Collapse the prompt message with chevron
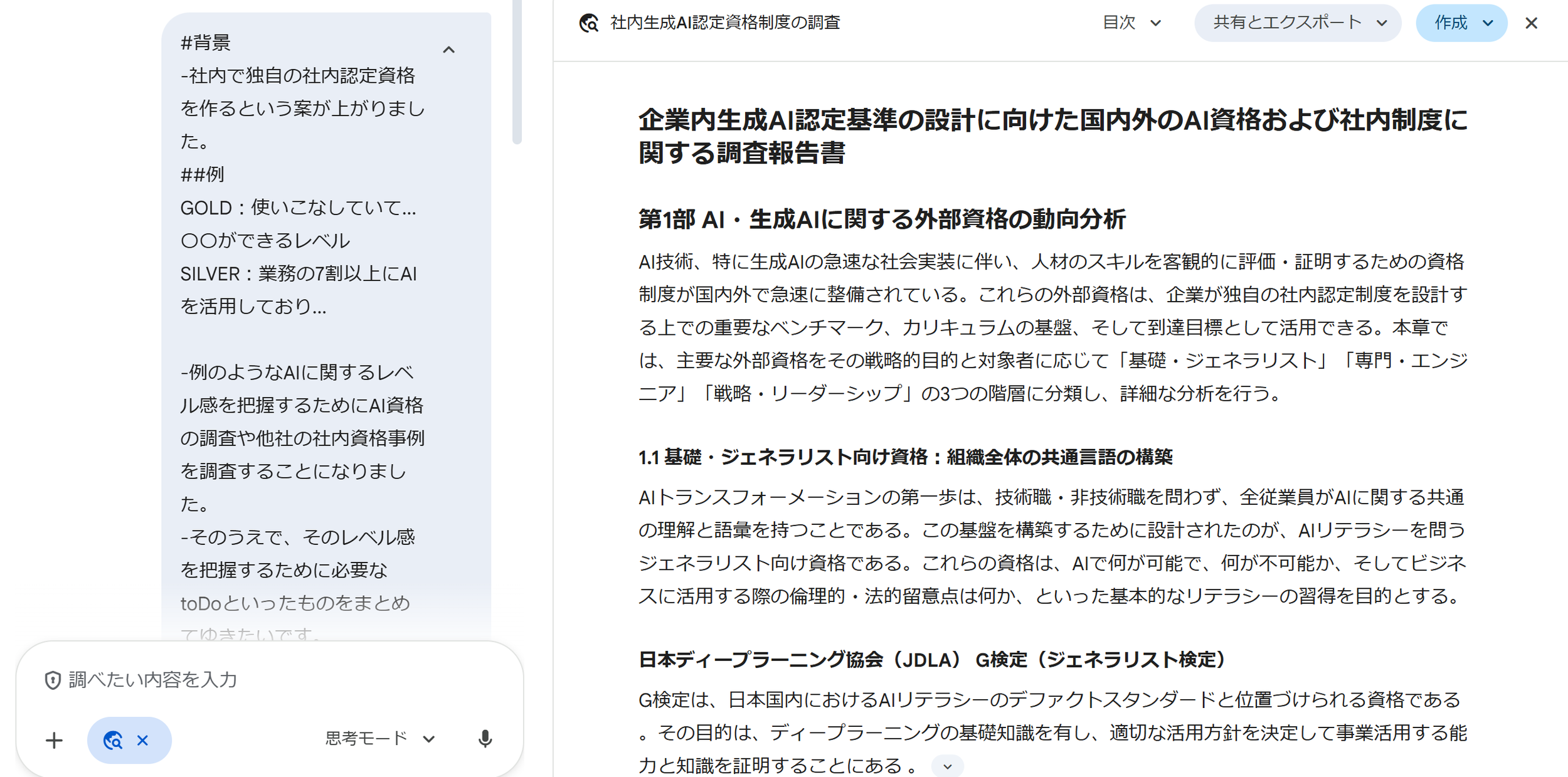This screenshot has height=777, width=1568. 448,50
